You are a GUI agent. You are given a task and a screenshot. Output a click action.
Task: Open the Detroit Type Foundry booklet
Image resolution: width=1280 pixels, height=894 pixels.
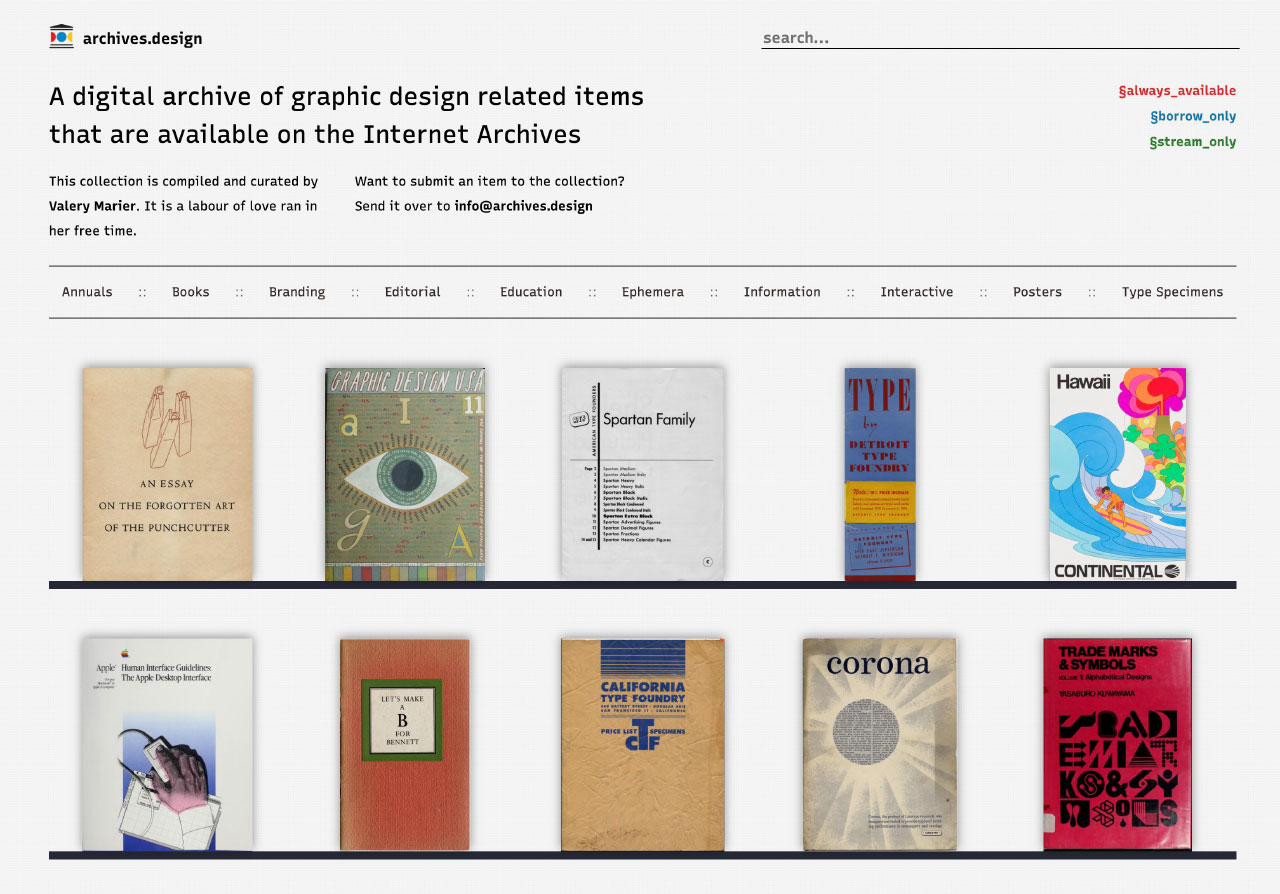(880, 474)
